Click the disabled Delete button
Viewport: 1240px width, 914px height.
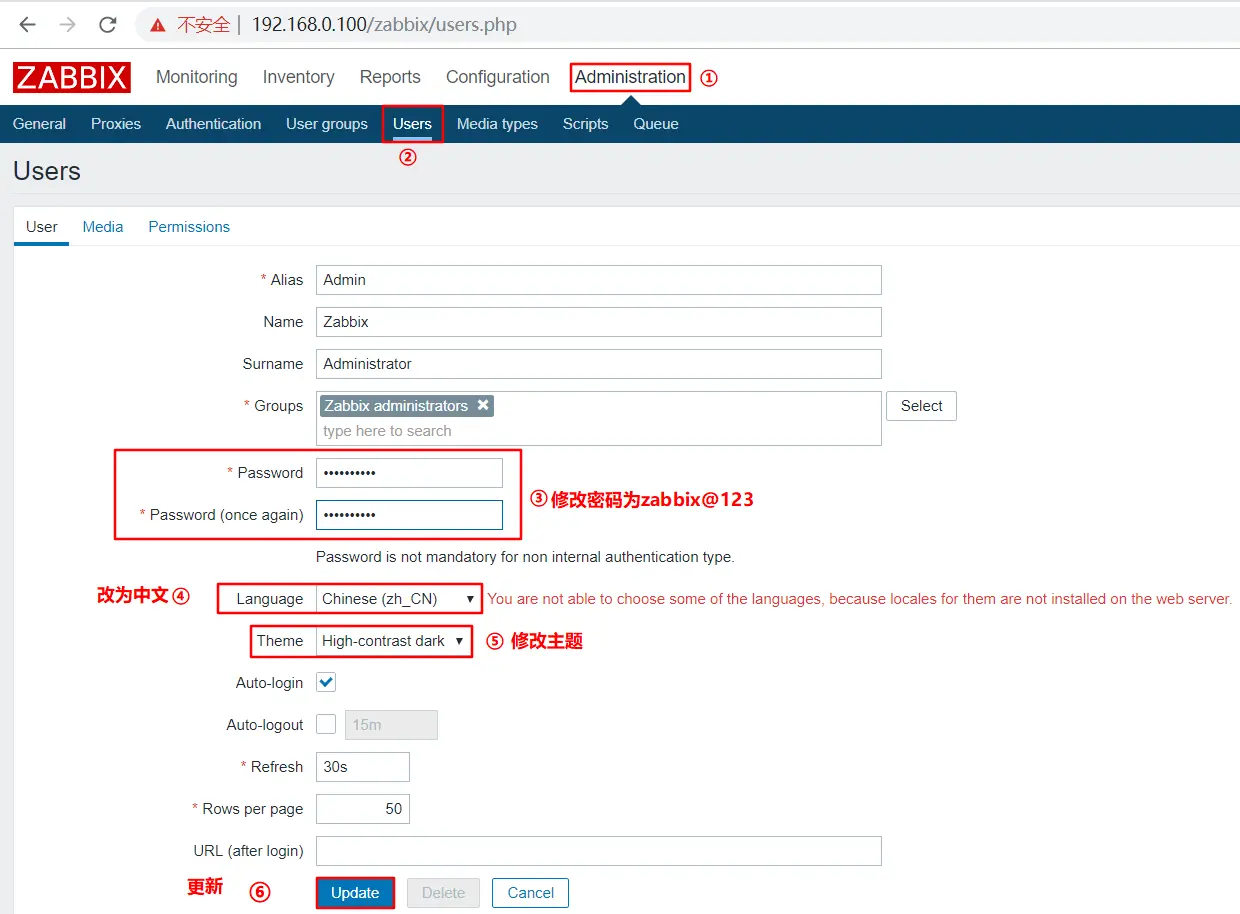(443, 893)
